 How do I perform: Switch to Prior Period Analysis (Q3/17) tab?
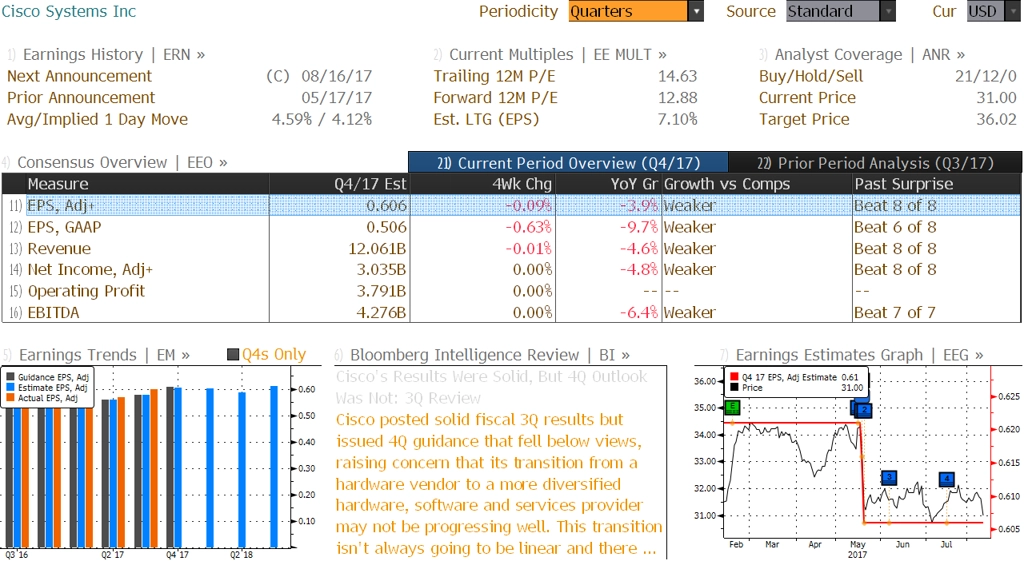(x=875, y=163)
